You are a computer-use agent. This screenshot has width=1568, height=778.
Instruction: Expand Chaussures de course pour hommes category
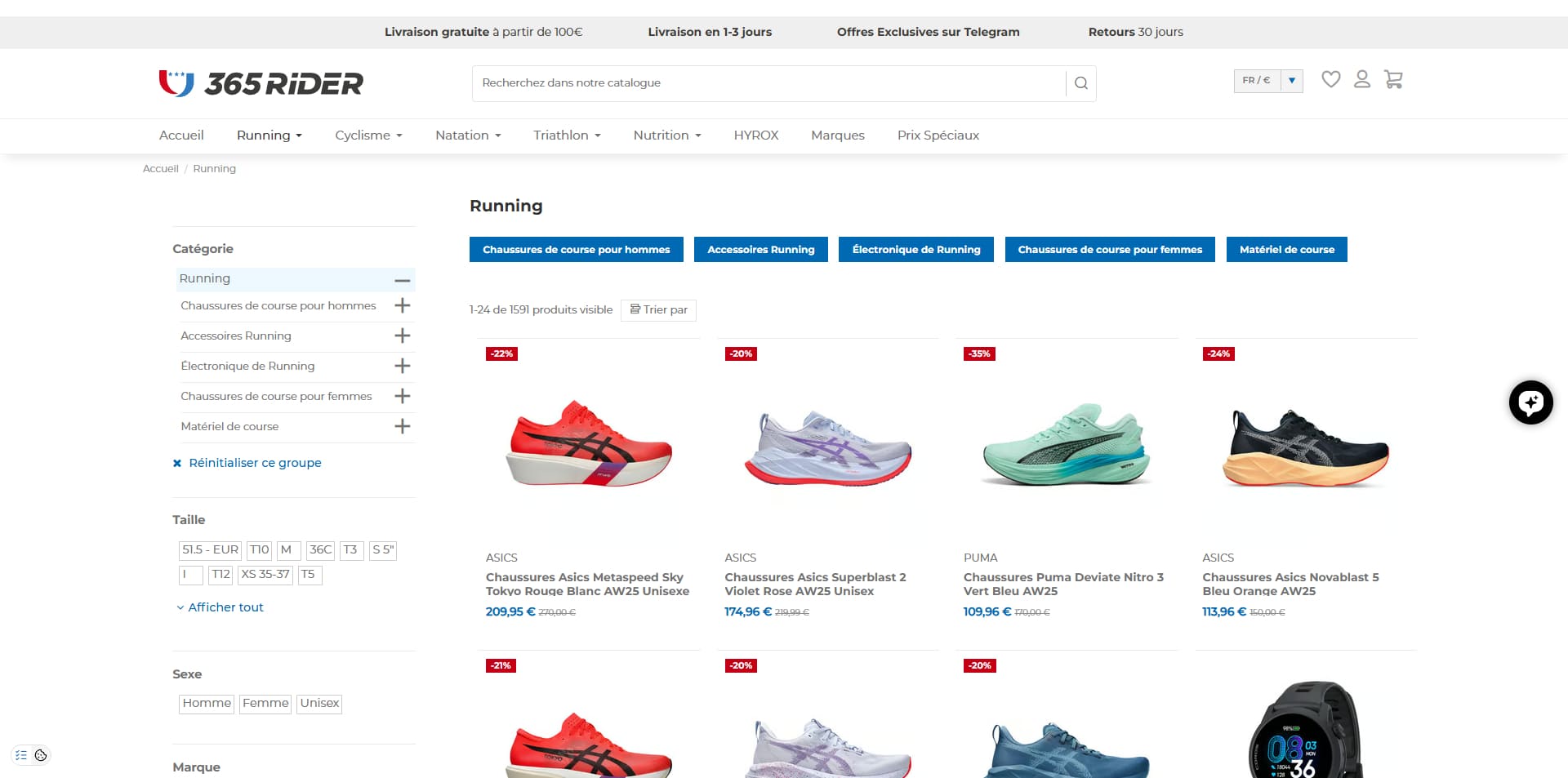(x=402, y=305)
